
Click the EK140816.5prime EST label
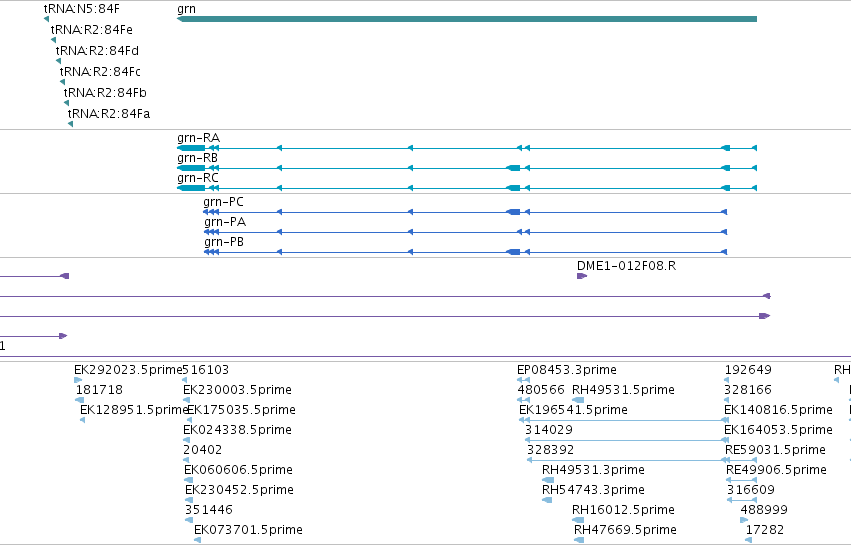tap(778, 410)
